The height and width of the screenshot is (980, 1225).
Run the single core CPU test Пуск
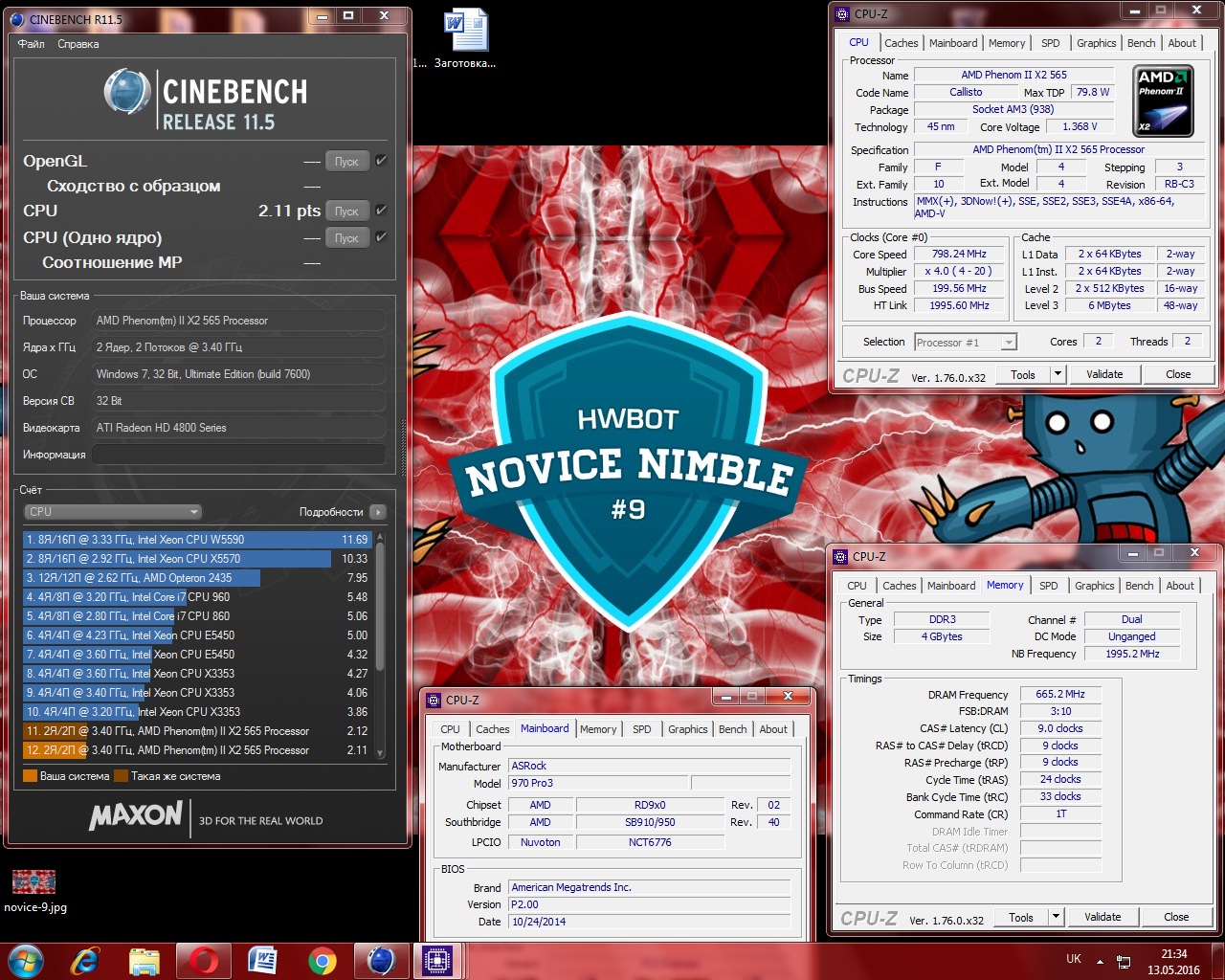346,237
